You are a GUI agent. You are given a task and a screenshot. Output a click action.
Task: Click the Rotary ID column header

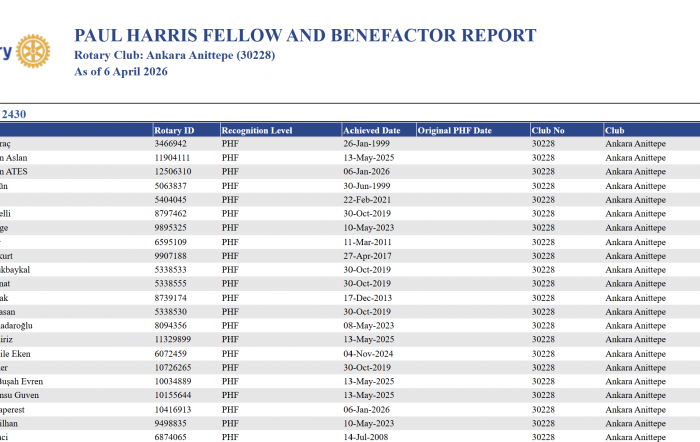coord(174,130)
